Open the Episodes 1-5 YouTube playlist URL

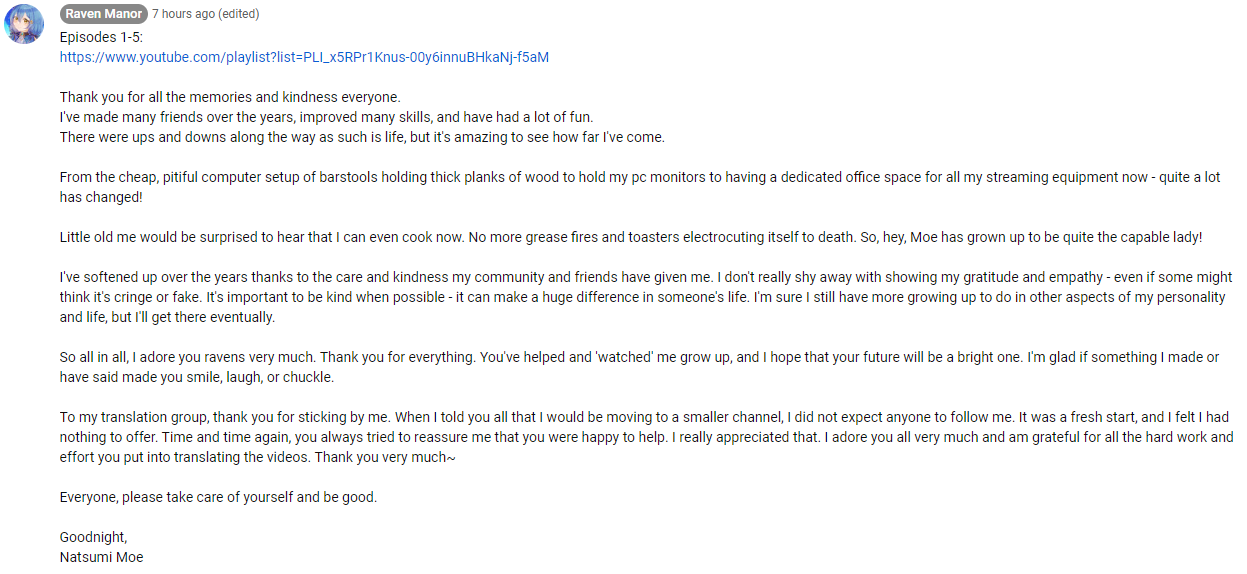[304, 57]
